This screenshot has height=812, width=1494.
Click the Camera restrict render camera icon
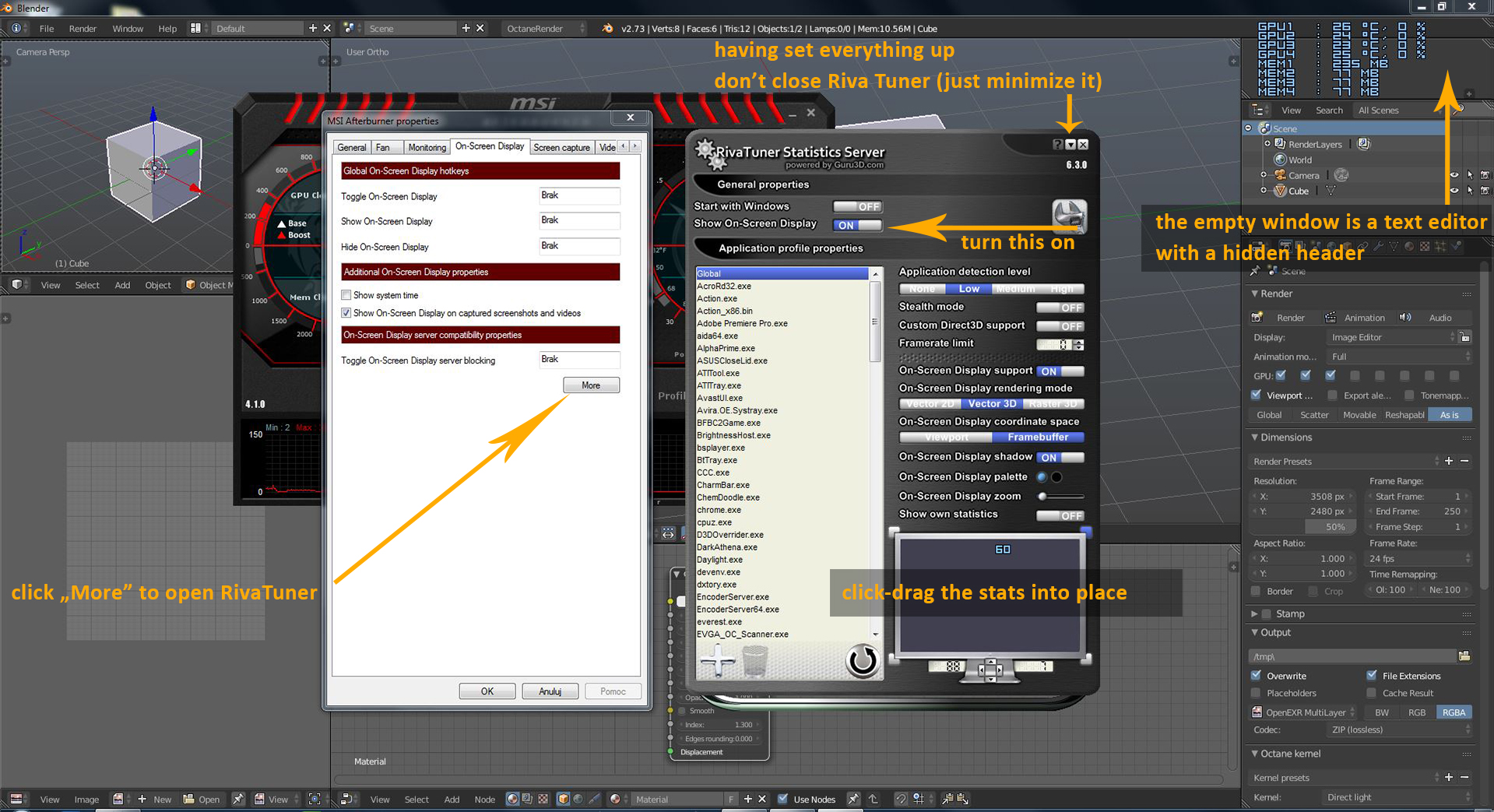point(1485,175)
